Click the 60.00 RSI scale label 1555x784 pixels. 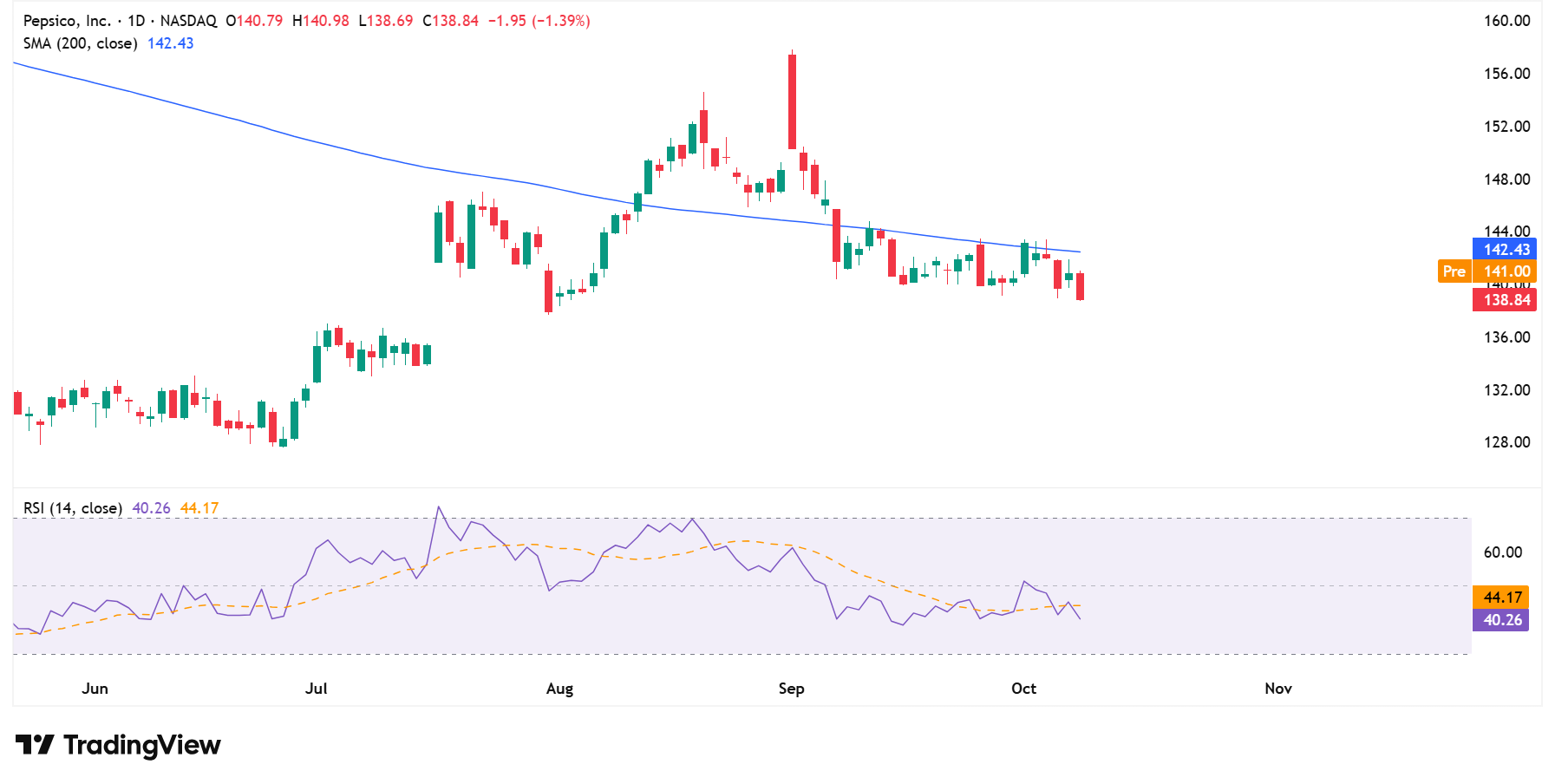click(x=1503, y=552)
